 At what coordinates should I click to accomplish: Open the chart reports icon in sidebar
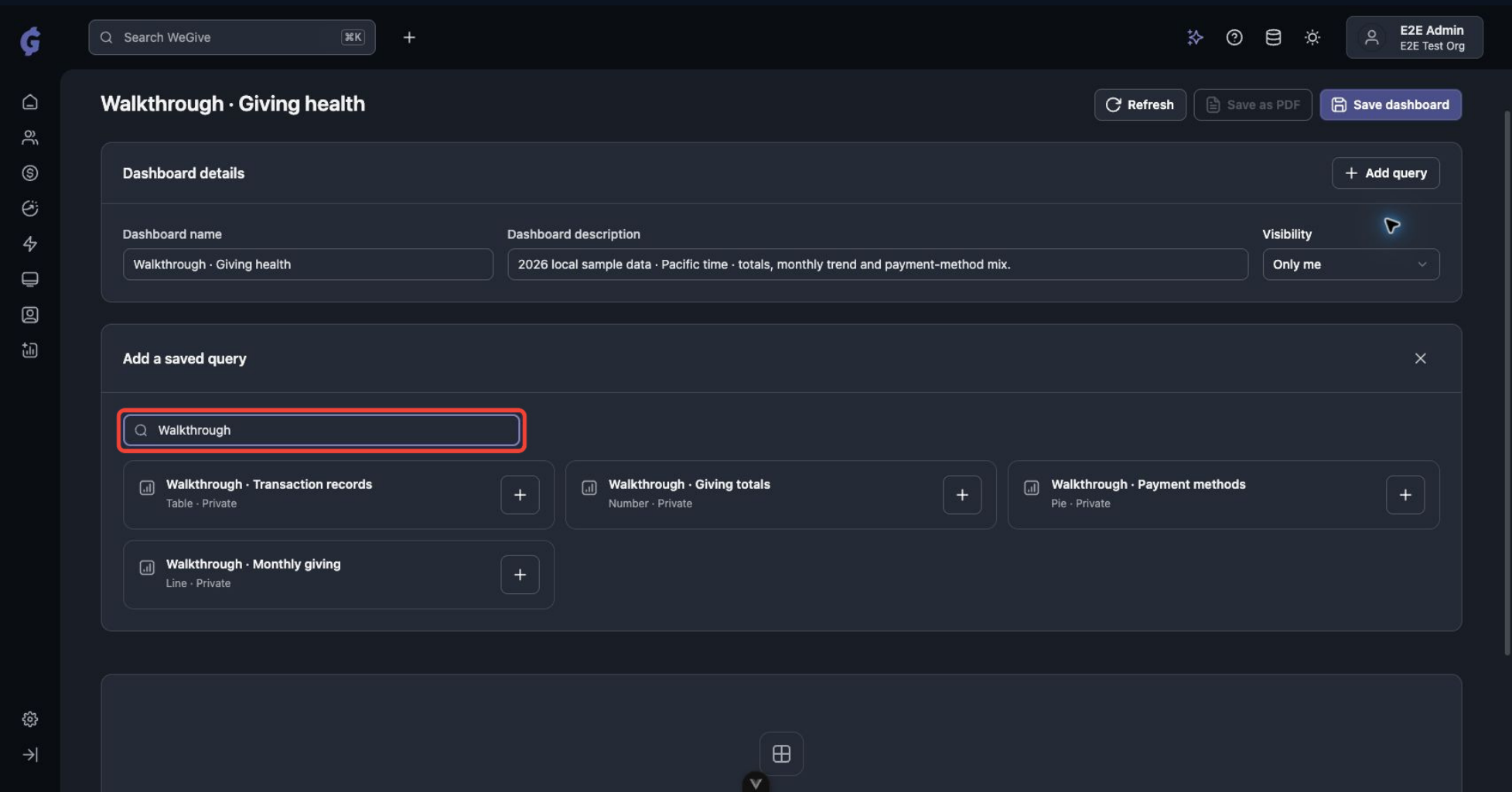click(x=30, y=350)
